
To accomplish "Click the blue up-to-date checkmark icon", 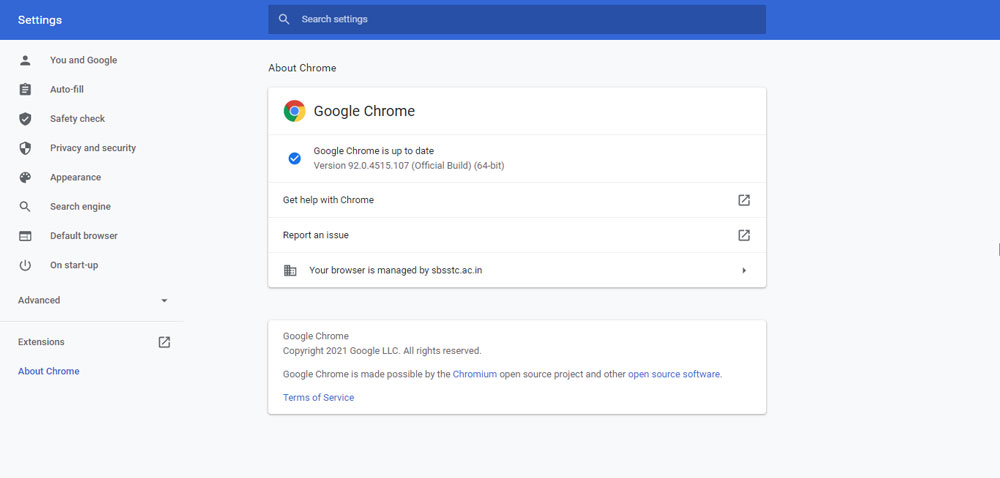I will pos(295,159).
